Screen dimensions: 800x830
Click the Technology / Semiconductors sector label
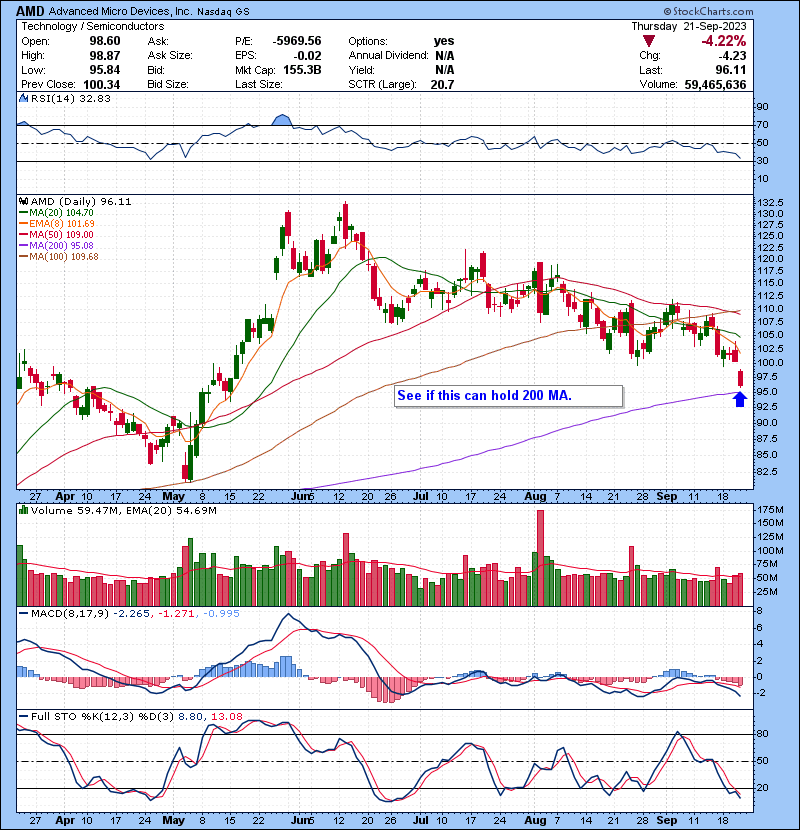[93, 26]
